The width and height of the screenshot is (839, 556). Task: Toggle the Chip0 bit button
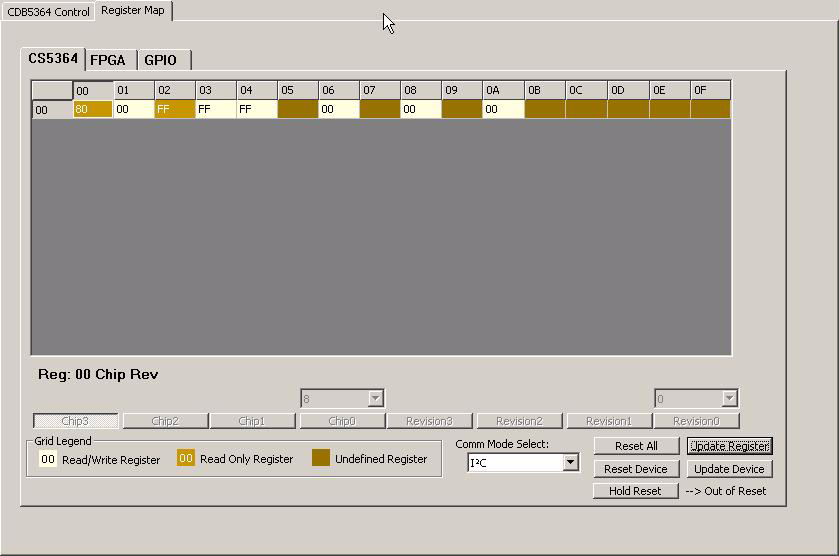[342, 421]
